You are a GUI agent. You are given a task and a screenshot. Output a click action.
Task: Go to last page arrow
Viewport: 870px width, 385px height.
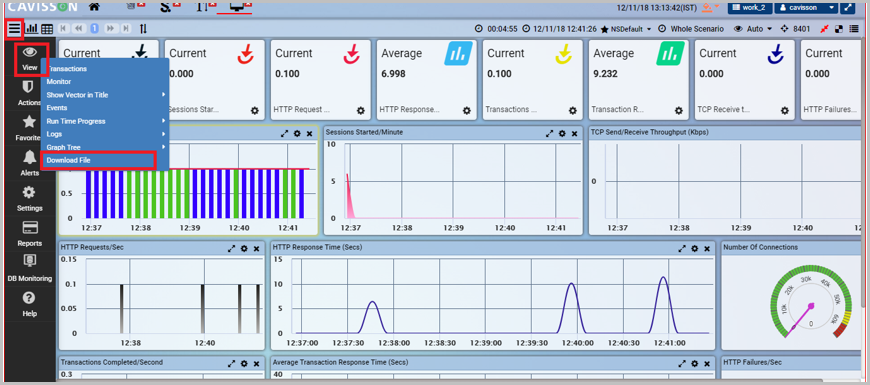[126, 28]
